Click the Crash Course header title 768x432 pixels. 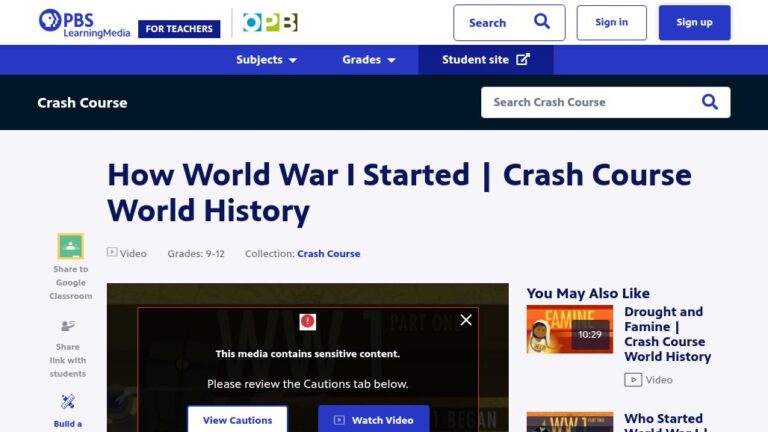coord(82,103)
